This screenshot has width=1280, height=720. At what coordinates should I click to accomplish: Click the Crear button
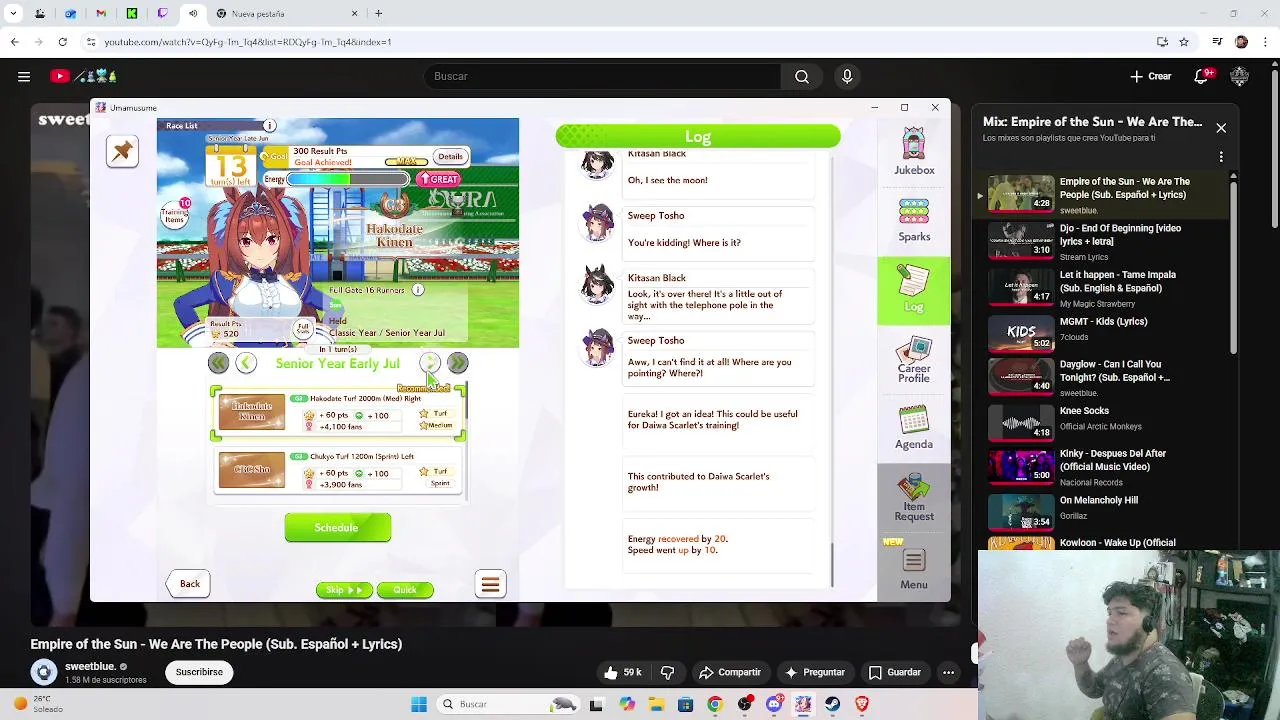click(1151, 76)
